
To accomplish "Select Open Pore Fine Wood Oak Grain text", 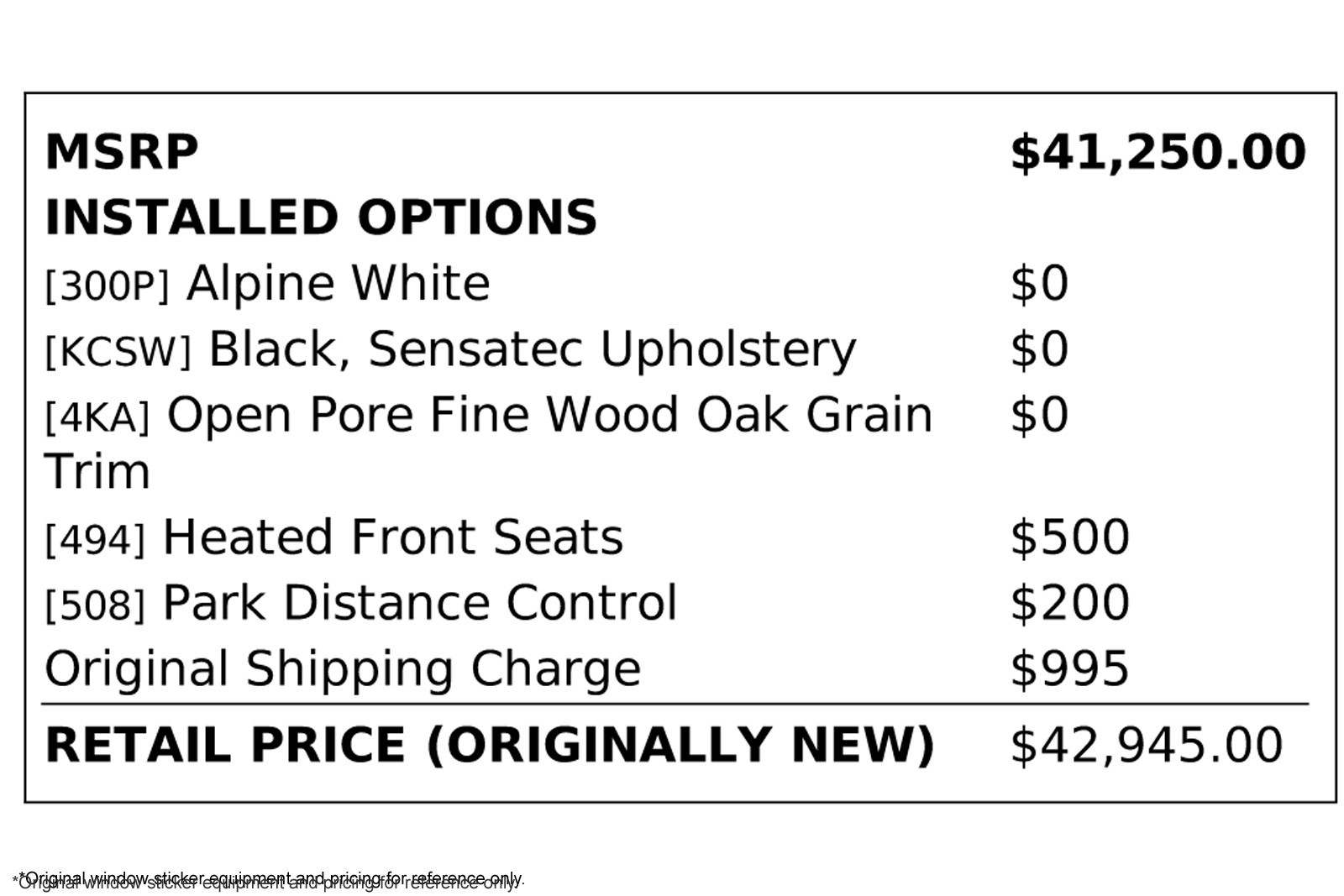I will pyautogui.click(x=549, y=415).
